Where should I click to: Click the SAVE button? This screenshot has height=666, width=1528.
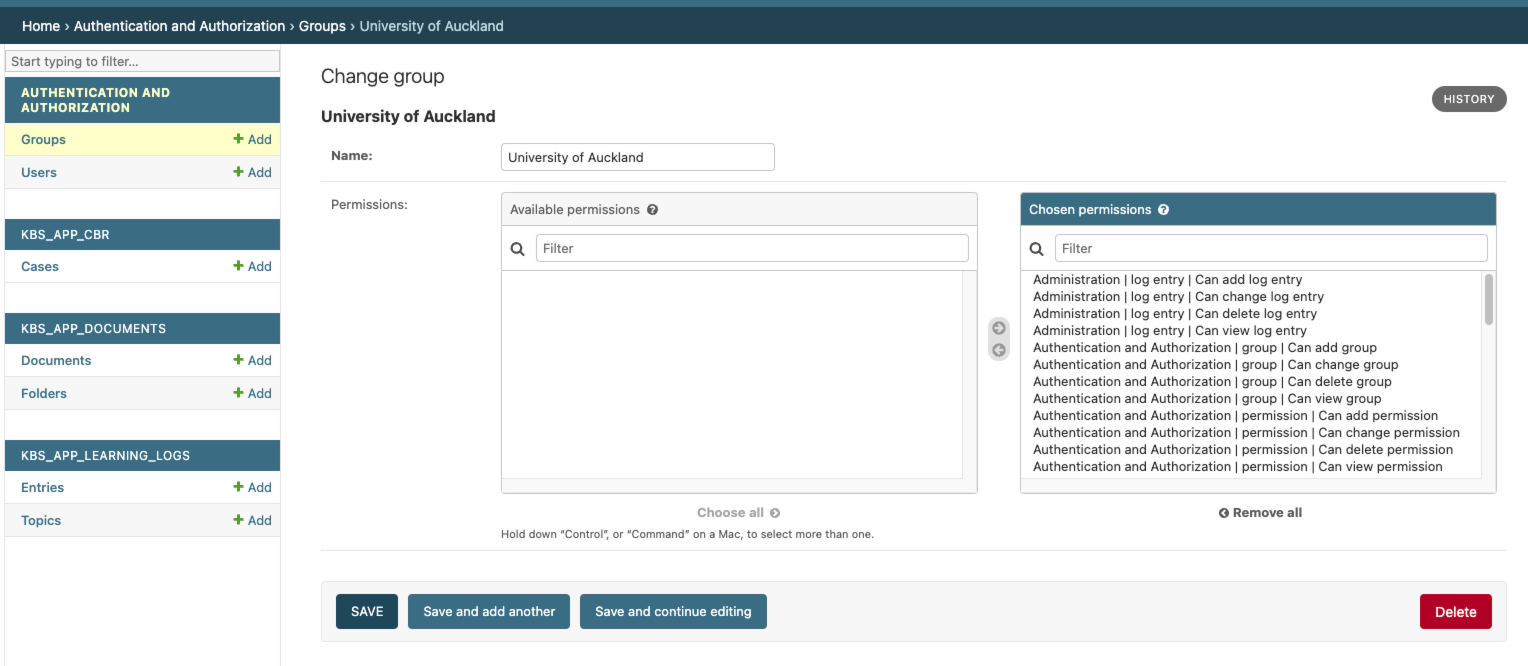pos(366,611)
